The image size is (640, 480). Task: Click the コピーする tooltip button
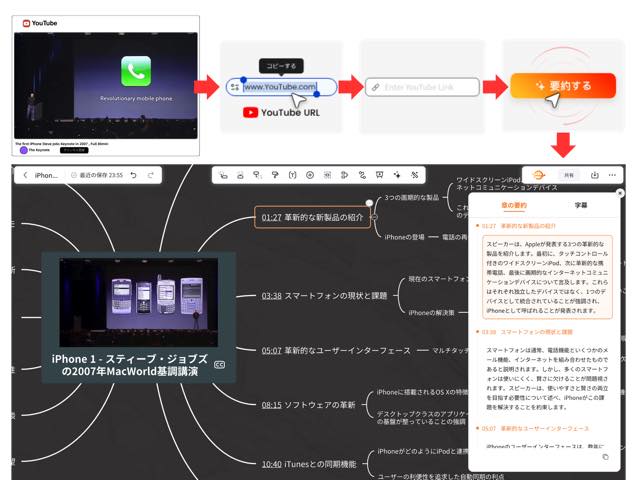click(281, 66)
